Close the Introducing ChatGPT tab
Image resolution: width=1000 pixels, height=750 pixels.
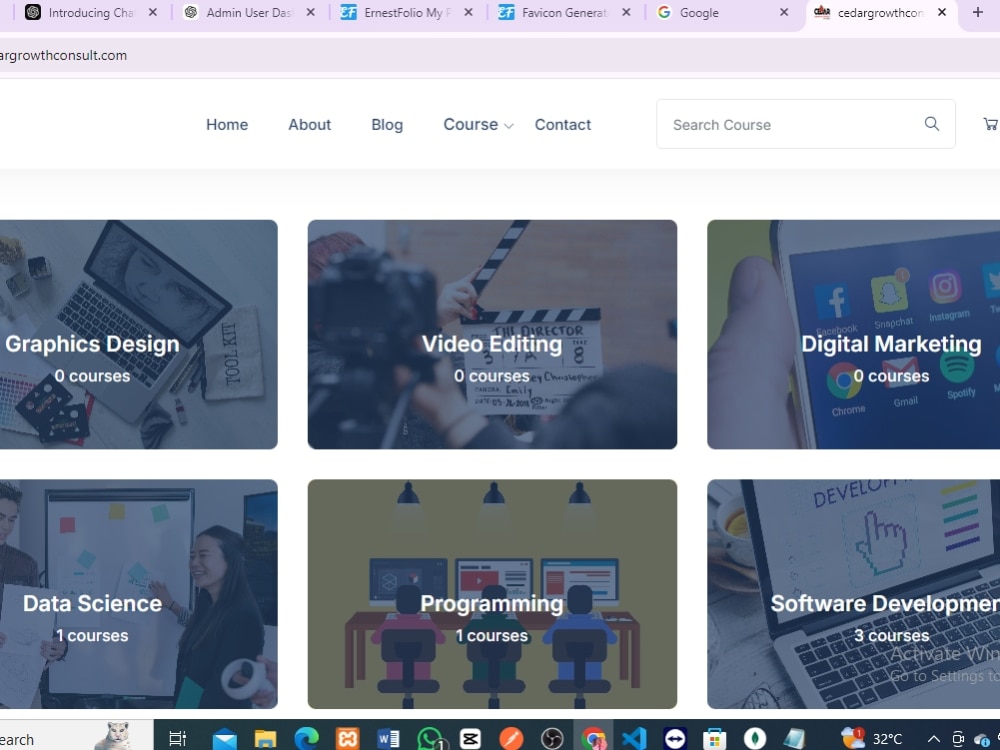point(152,12)
